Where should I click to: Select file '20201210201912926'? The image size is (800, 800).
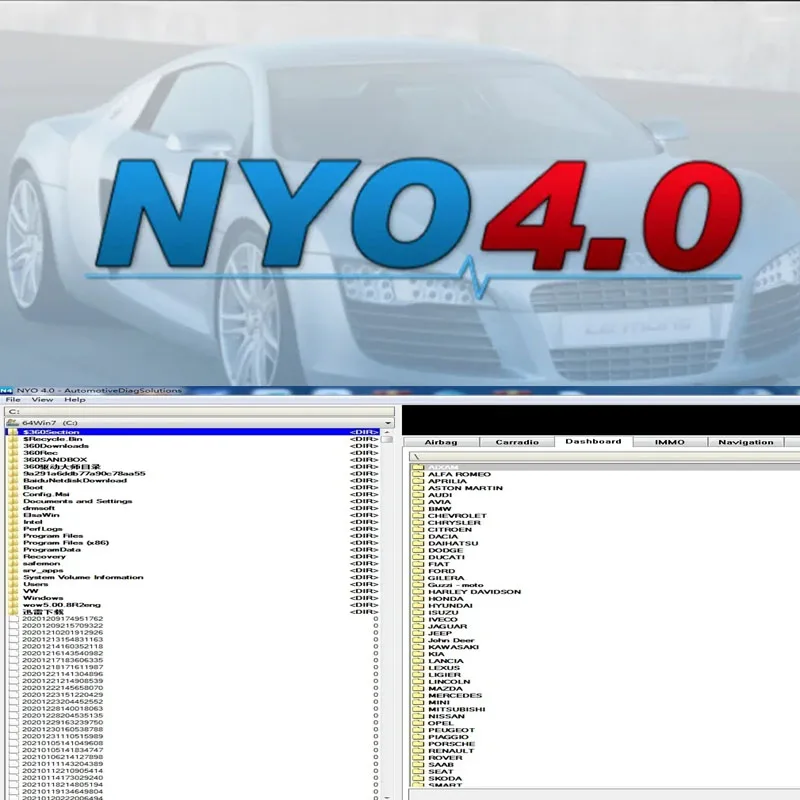coord(193,633)
